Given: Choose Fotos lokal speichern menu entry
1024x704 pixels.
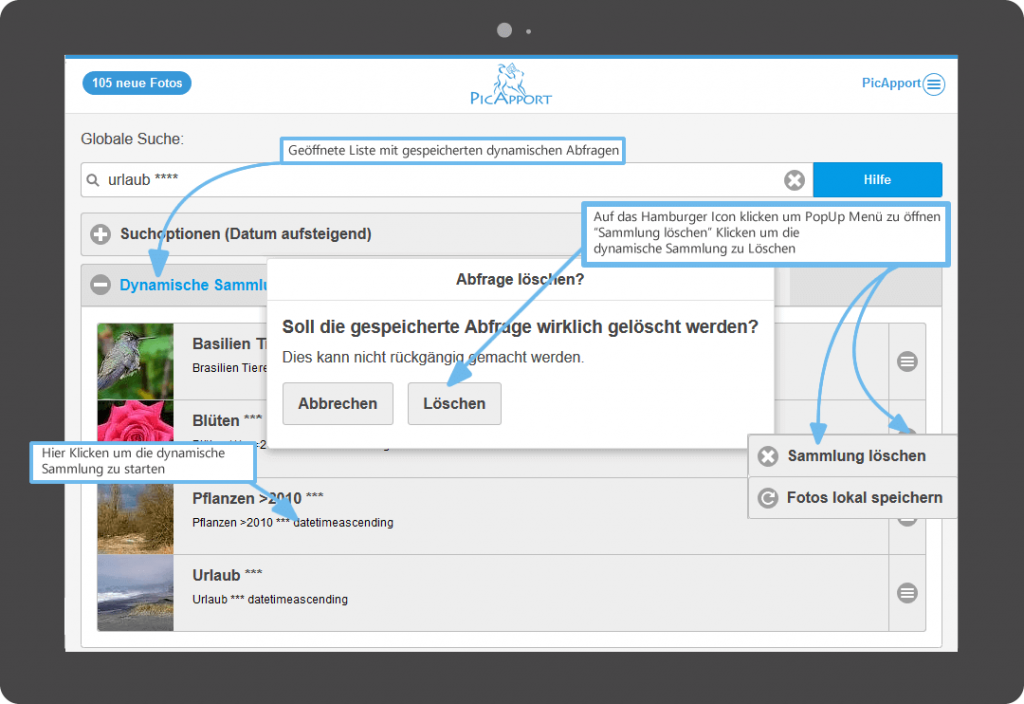Looking at the screenshot, I should click(x=863, y=497).
